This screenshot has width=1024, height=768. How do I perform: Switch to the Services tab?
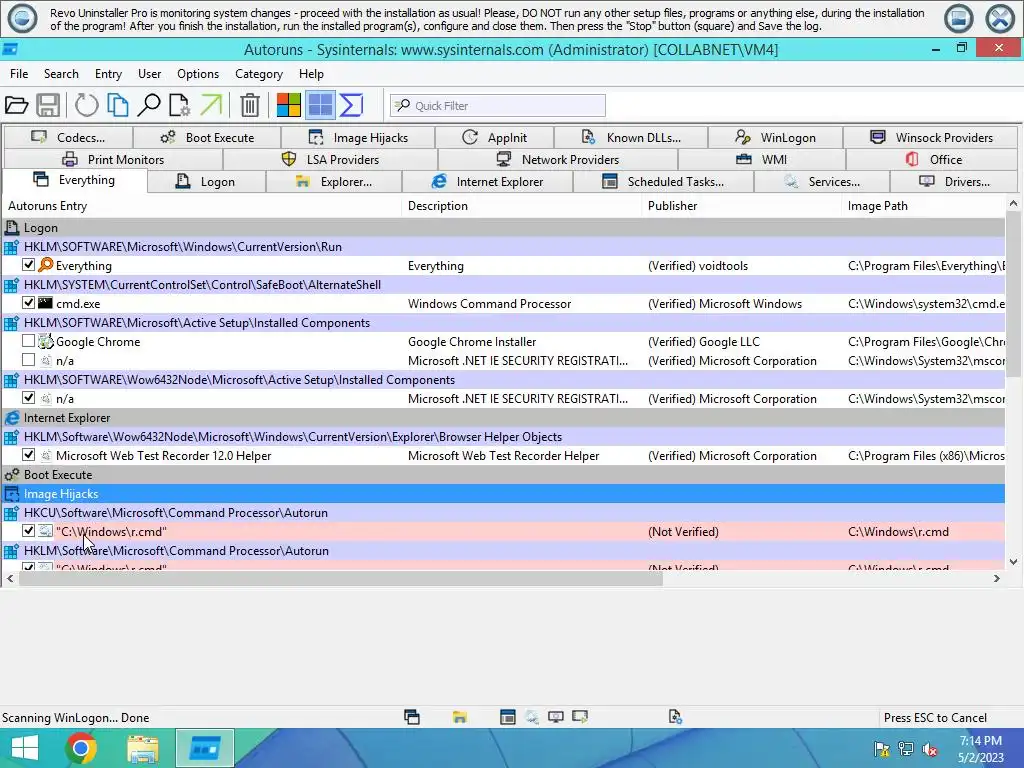coord(822,182)
